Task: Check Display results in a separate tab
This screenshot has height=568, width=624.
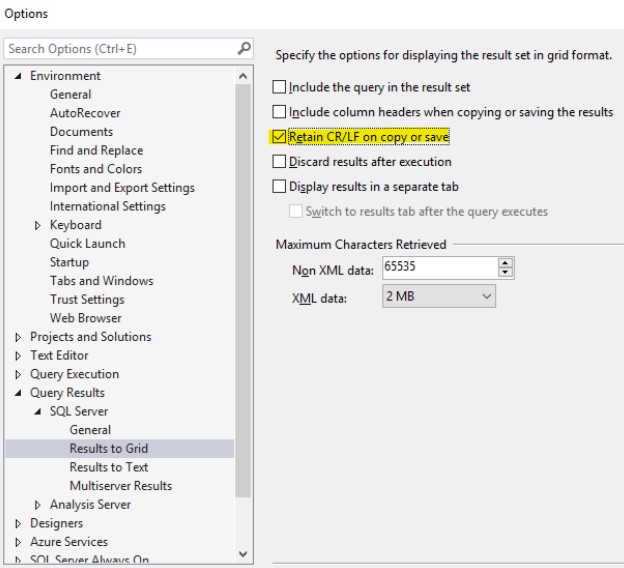Action: pyautogui.click(x=279, y=186)
